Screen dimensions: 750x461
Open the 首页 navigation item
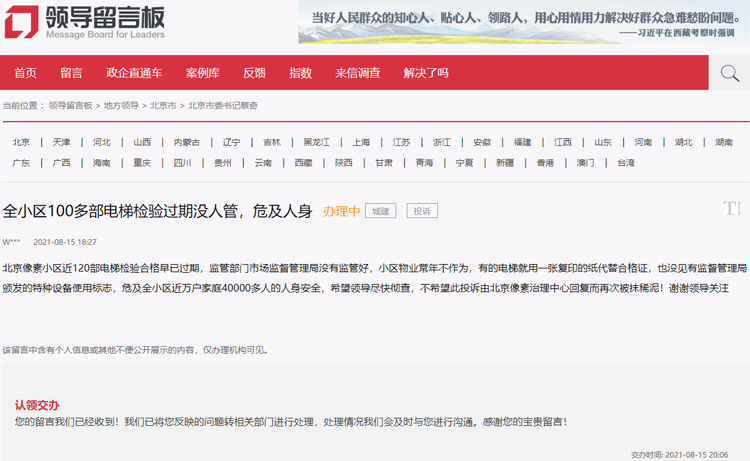pyautogui.click(x=25, y=73)
